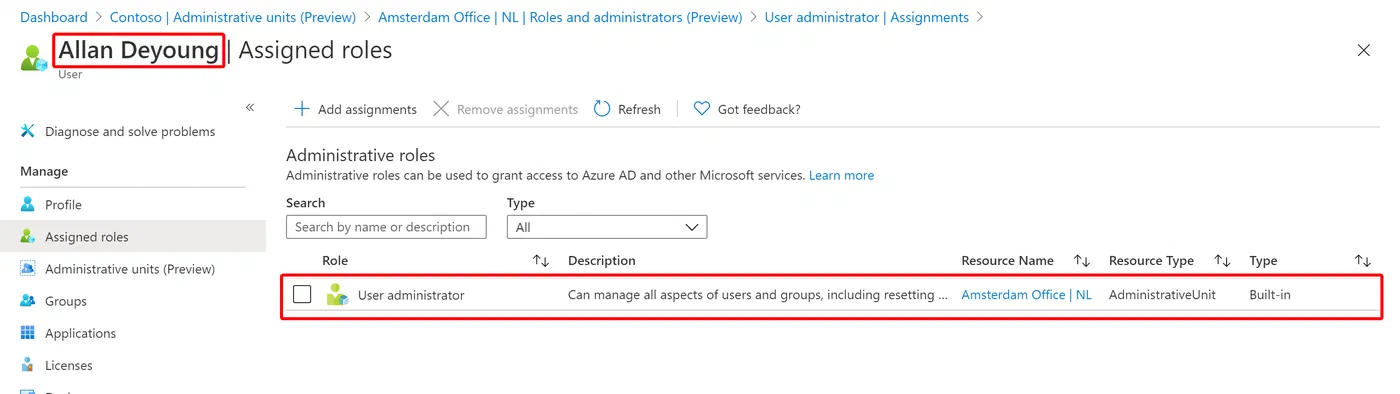Sort by Resource Name column arrows

coord(1081,260)
